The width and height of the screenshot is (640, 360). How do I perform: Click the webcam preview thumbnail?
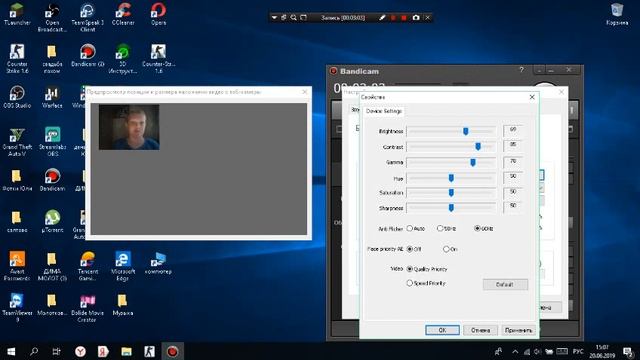click(x=129, y=127)
